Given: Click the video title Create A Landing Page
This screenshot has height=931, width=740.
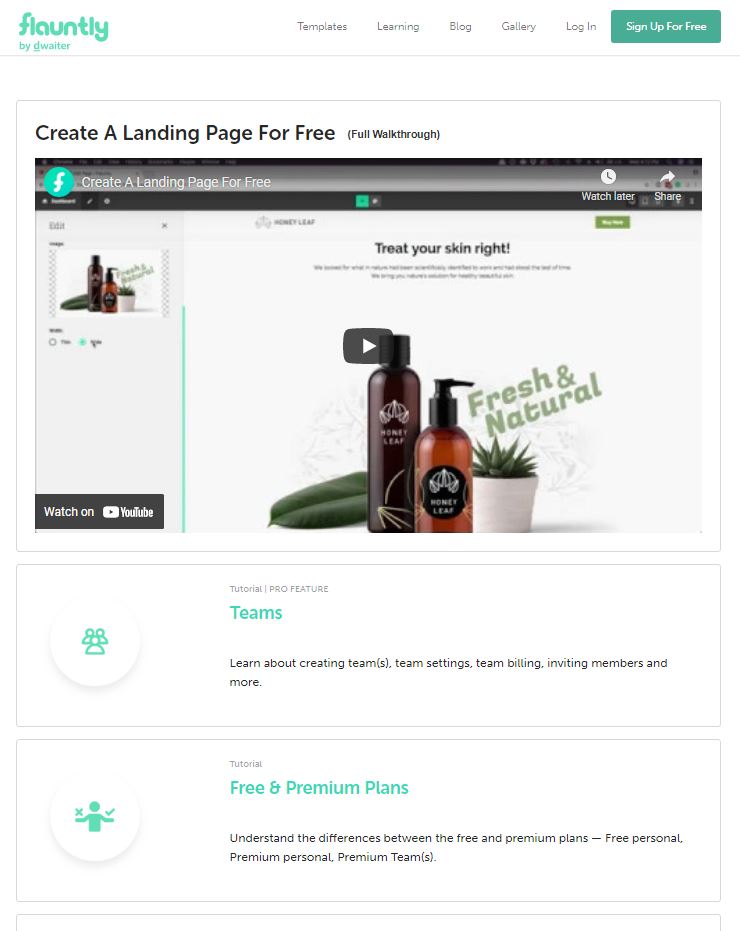Looking at the screenshot, I should pos(176,182).
